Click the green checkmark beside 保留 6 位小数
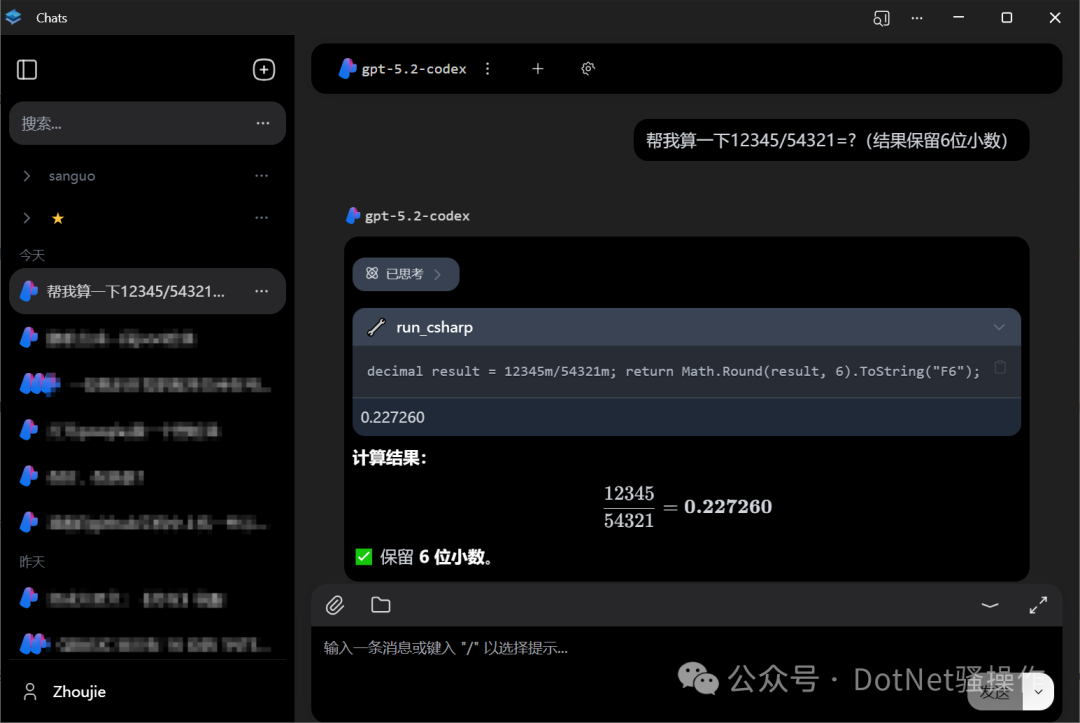The width and height of the screenshot is (1080, 723). [363, 556]
